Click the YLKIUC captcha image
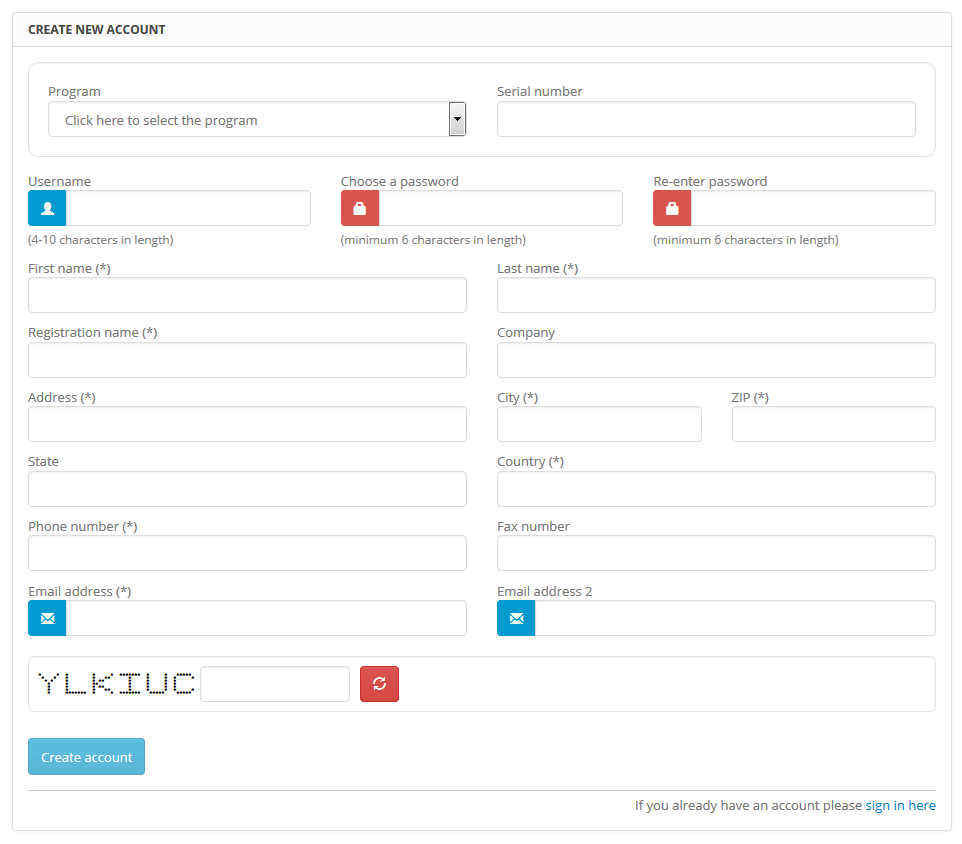The width and height of the screenshot is (962, 844). tap(116, 683)
